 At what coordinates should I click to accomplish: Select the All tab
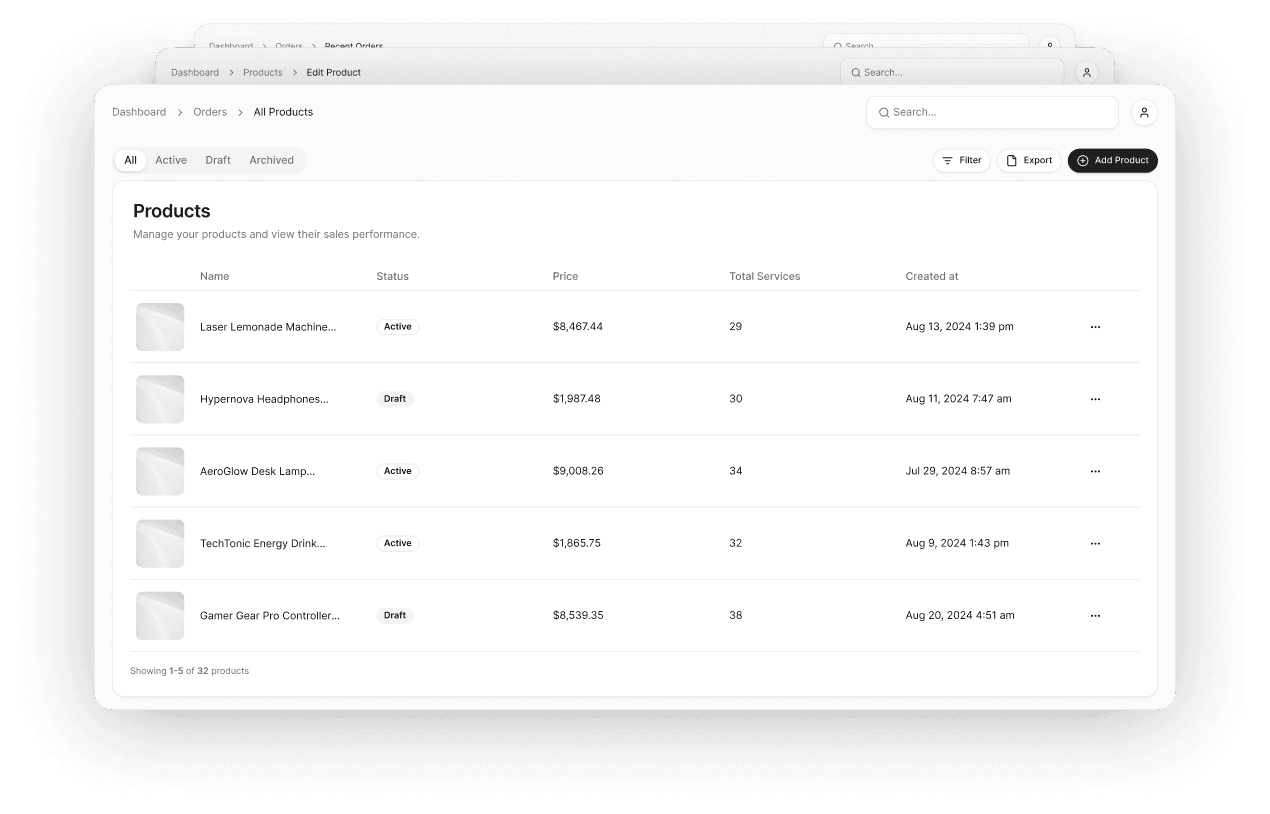[x=130, y=160]
